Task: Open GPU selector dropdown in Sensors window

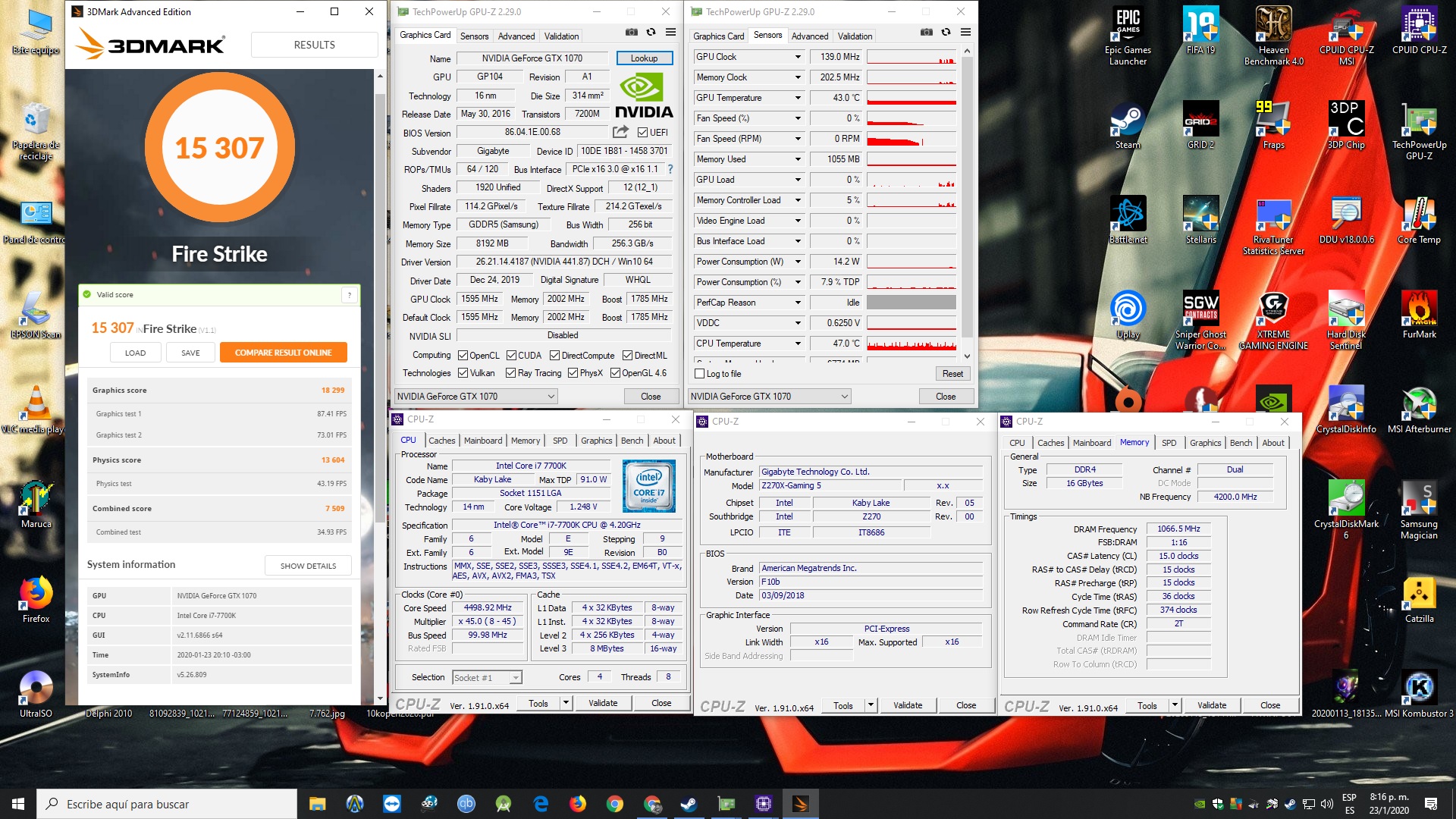Action: tap(770, 397)
